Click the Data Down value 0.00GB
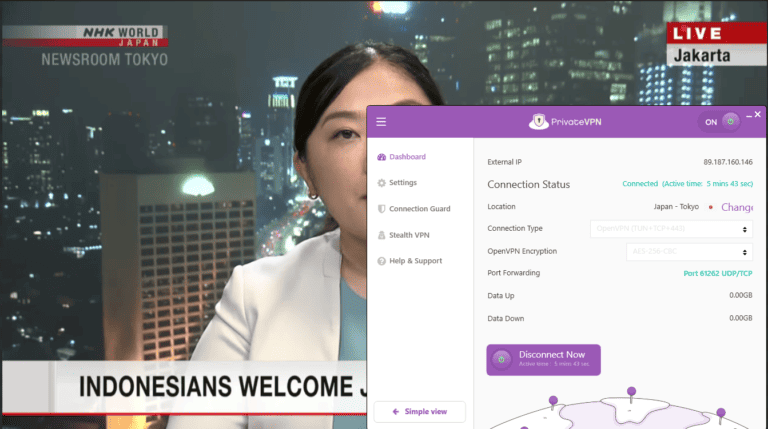 click(x=741, y=318)
